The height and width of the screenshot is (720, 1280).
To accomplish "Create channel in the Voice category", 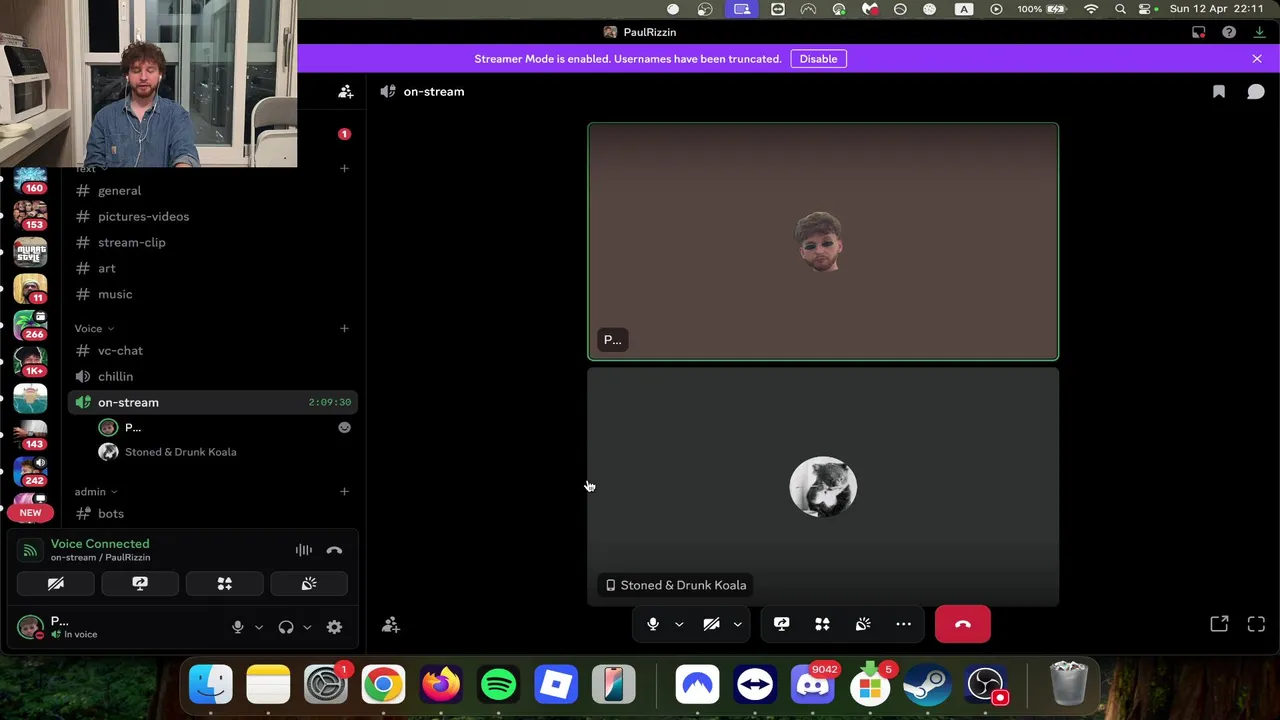I will pos(344,328).
